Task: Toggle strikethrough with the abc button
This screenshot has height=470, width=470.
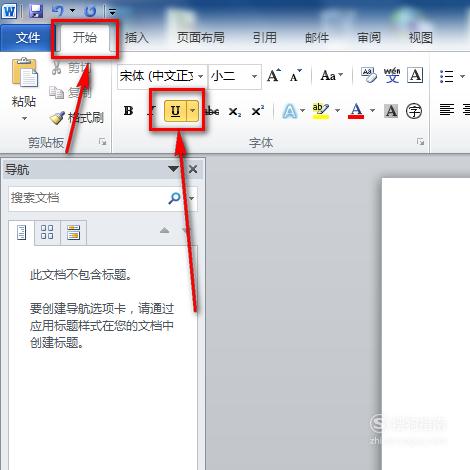Action: point(212,111)
